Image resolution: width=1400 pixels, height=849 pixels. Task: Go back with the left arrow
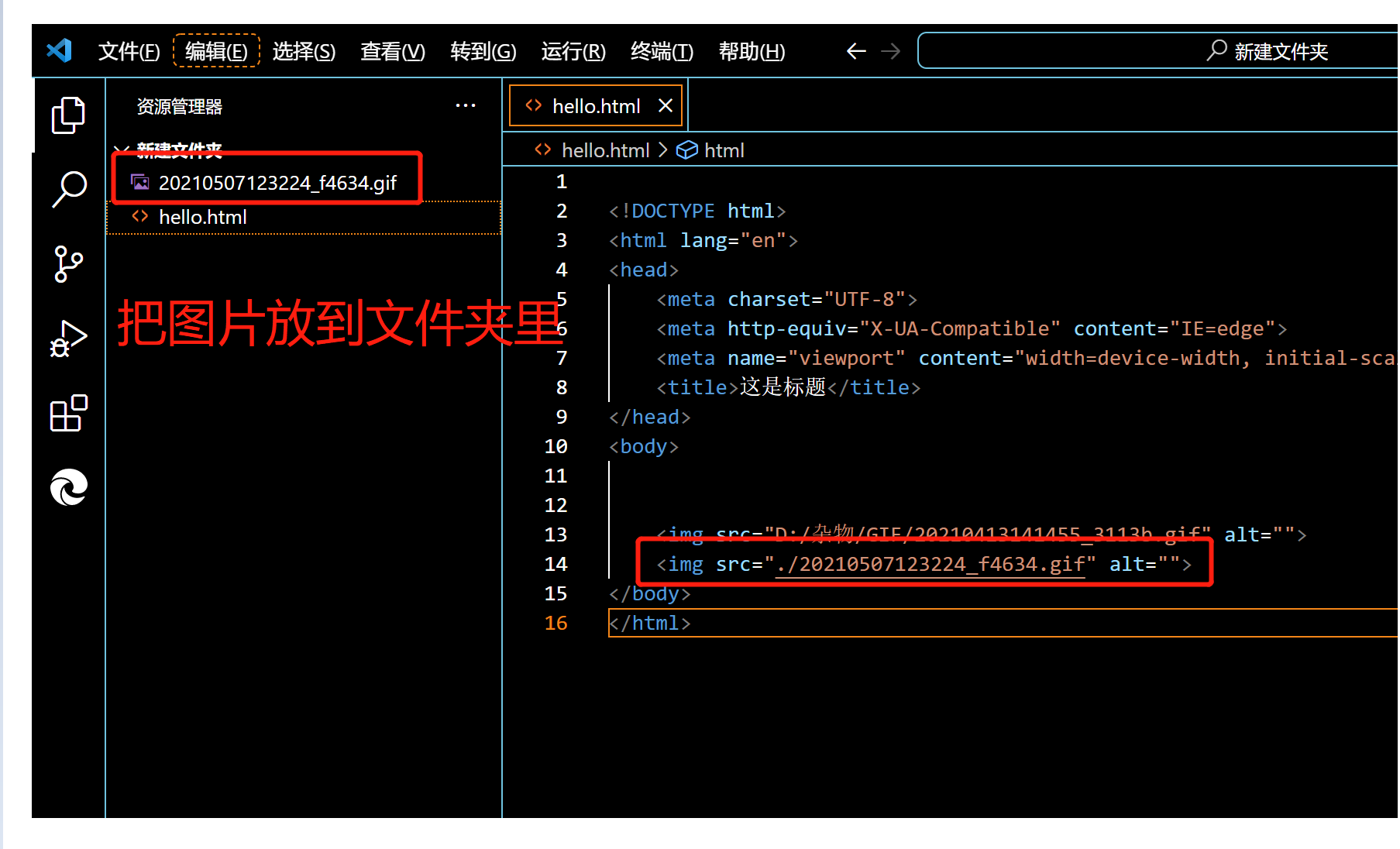[856, 51]
